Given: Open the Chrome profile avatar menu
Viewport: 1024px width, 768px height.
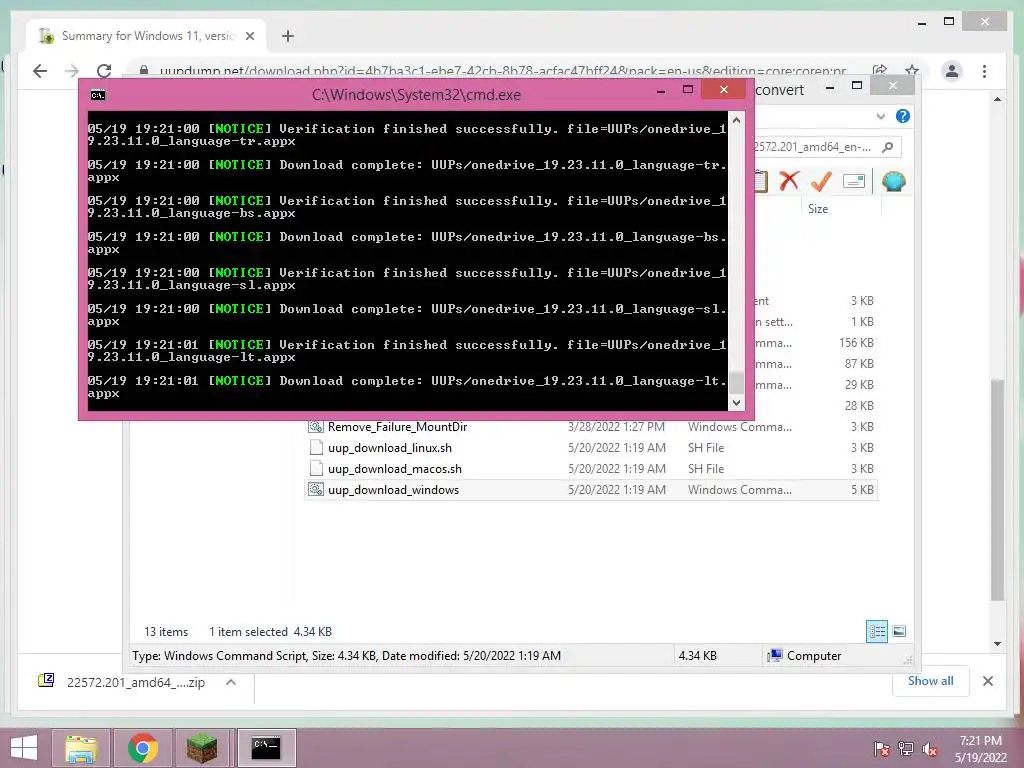Looking at the screenshot, I should (952, 71).
